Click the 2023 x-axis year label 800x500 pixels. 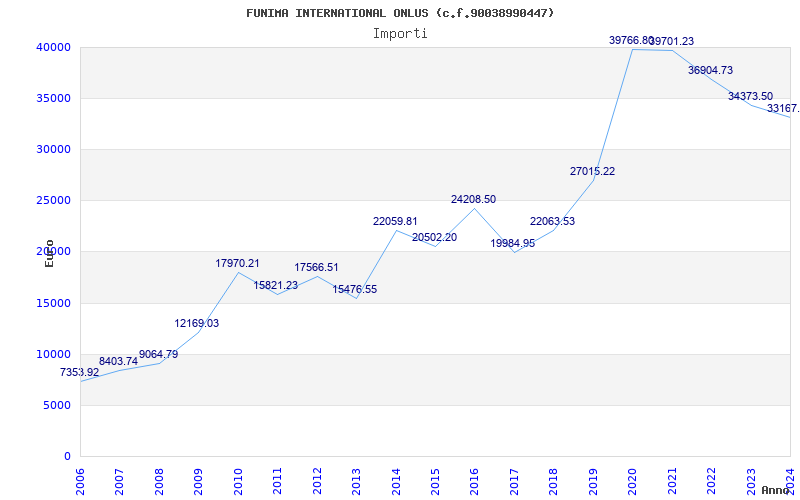pyautogui.click(x=751, y=481)
